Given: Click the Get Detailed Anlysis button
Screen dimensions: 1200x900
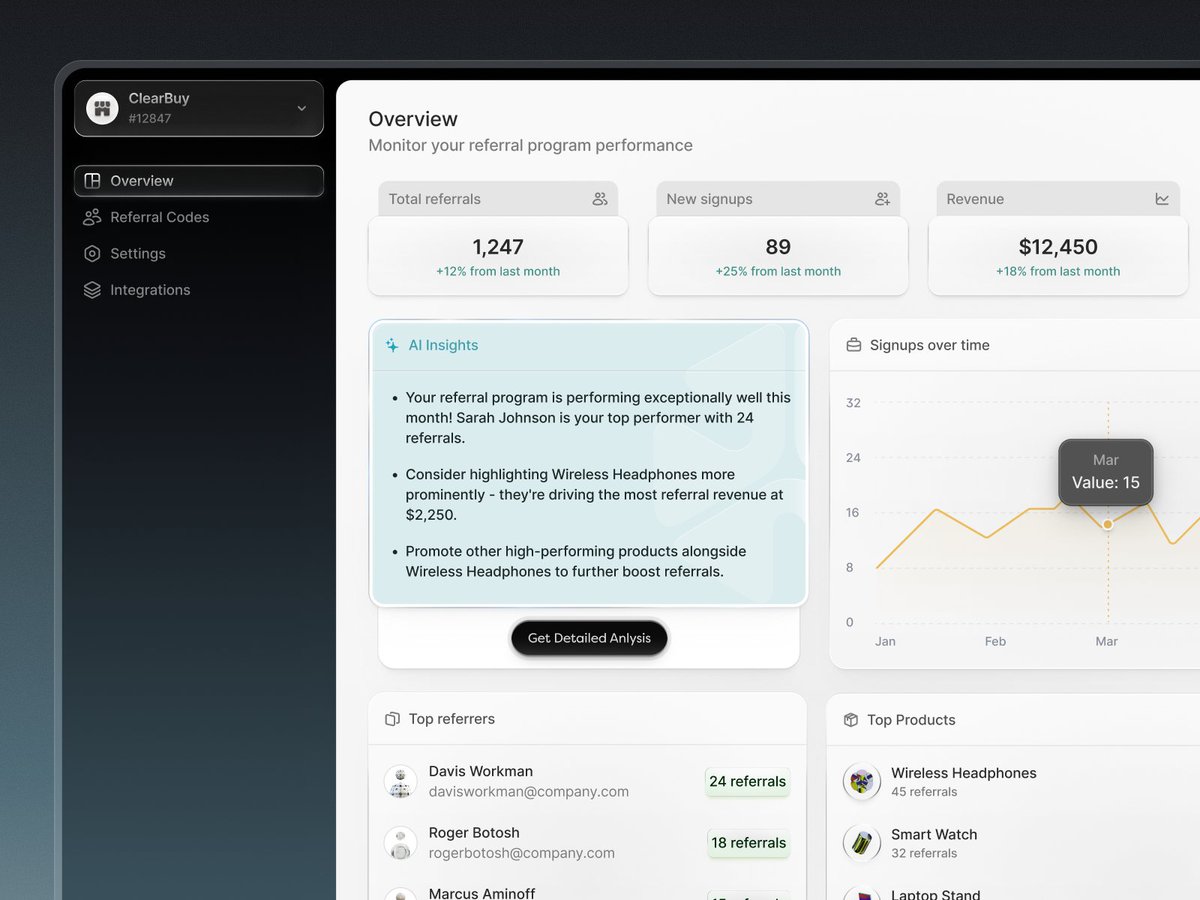Looking at the screenshot, I should point(589,638).
